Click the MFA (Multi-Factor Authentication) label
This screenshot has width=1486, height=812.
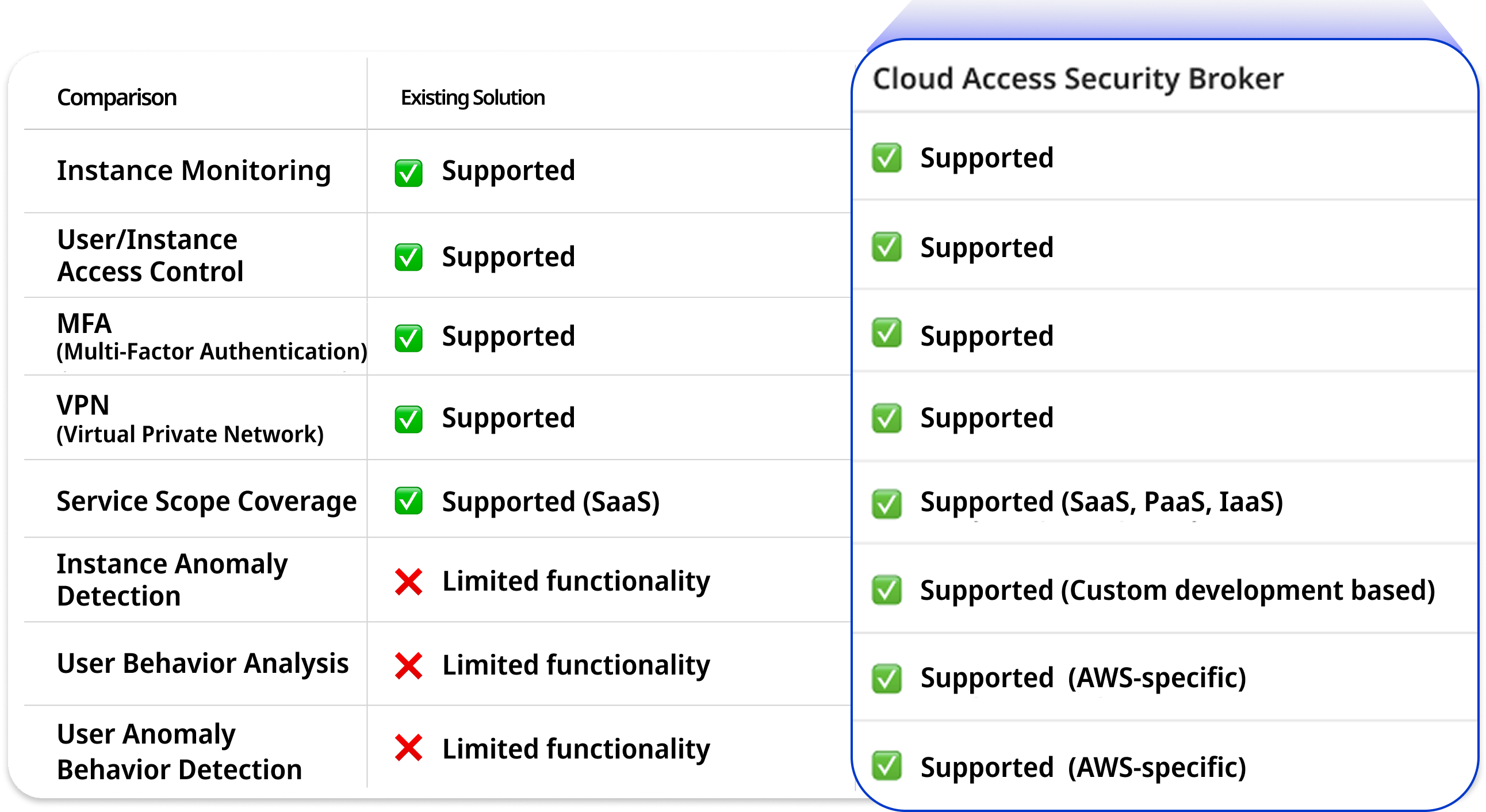(x=211, y=338)
